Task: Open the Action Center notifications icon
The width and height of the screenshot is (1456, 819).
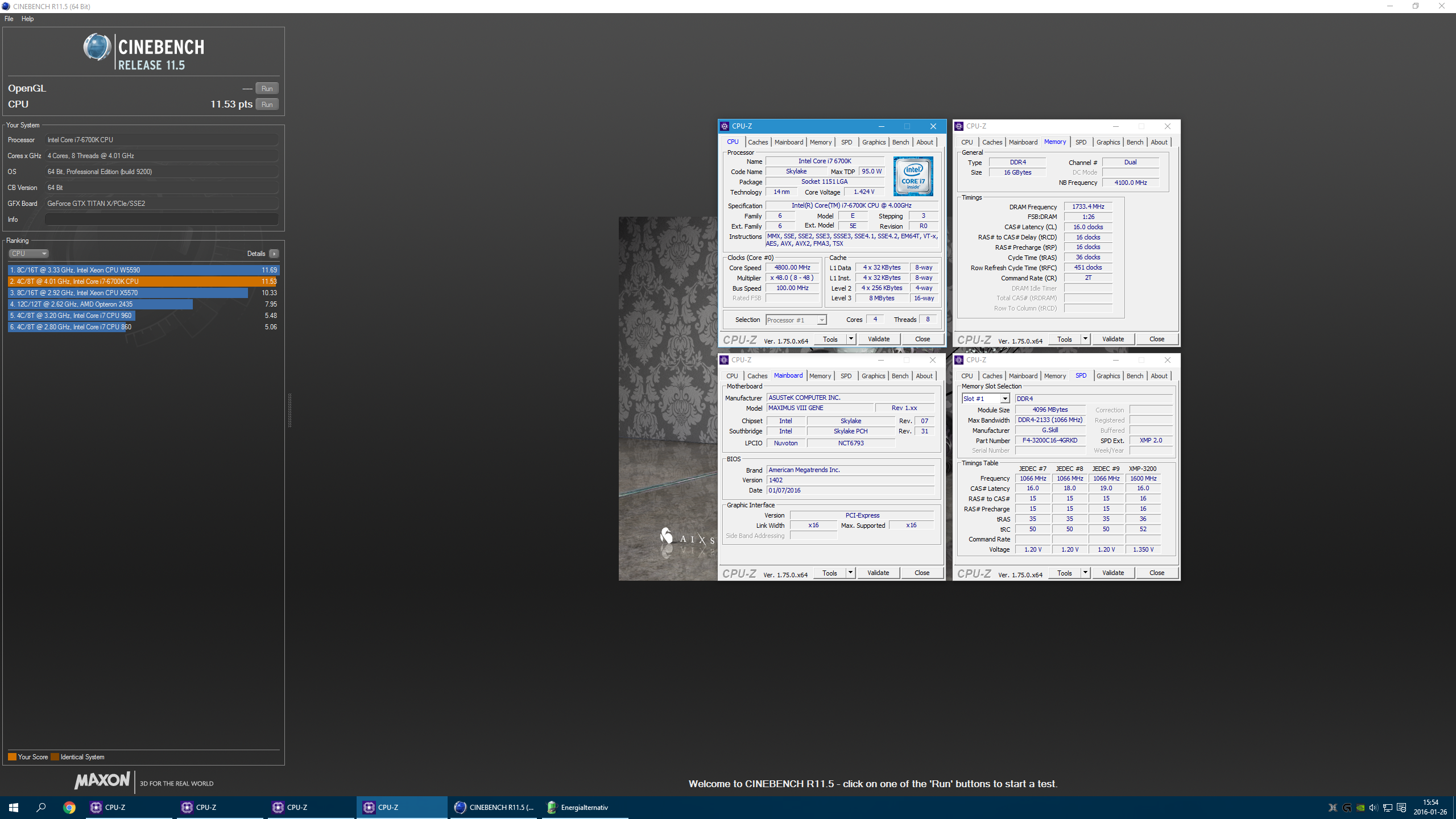Action: 1401,808
